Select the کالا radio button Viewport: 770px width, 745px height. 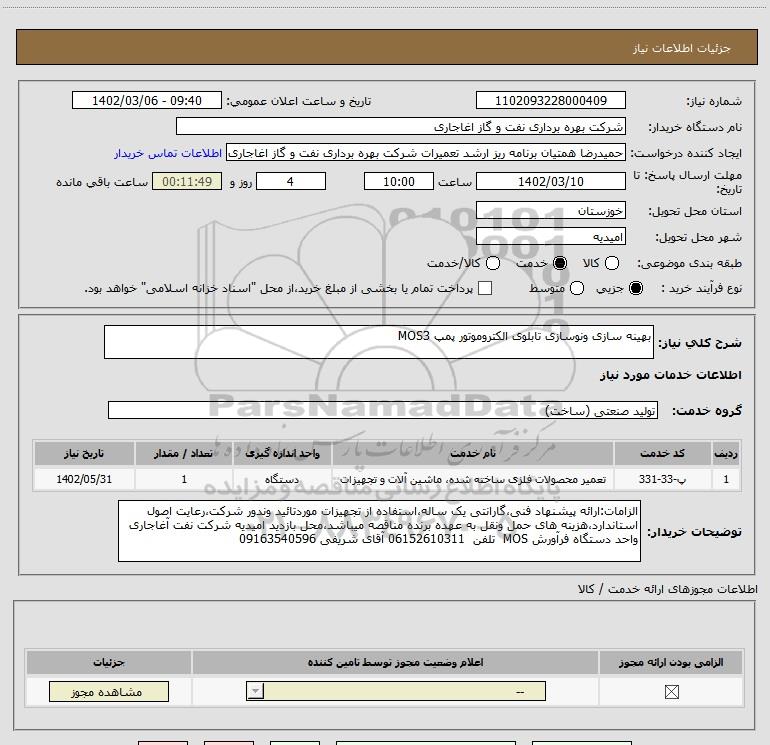[612, 263]
